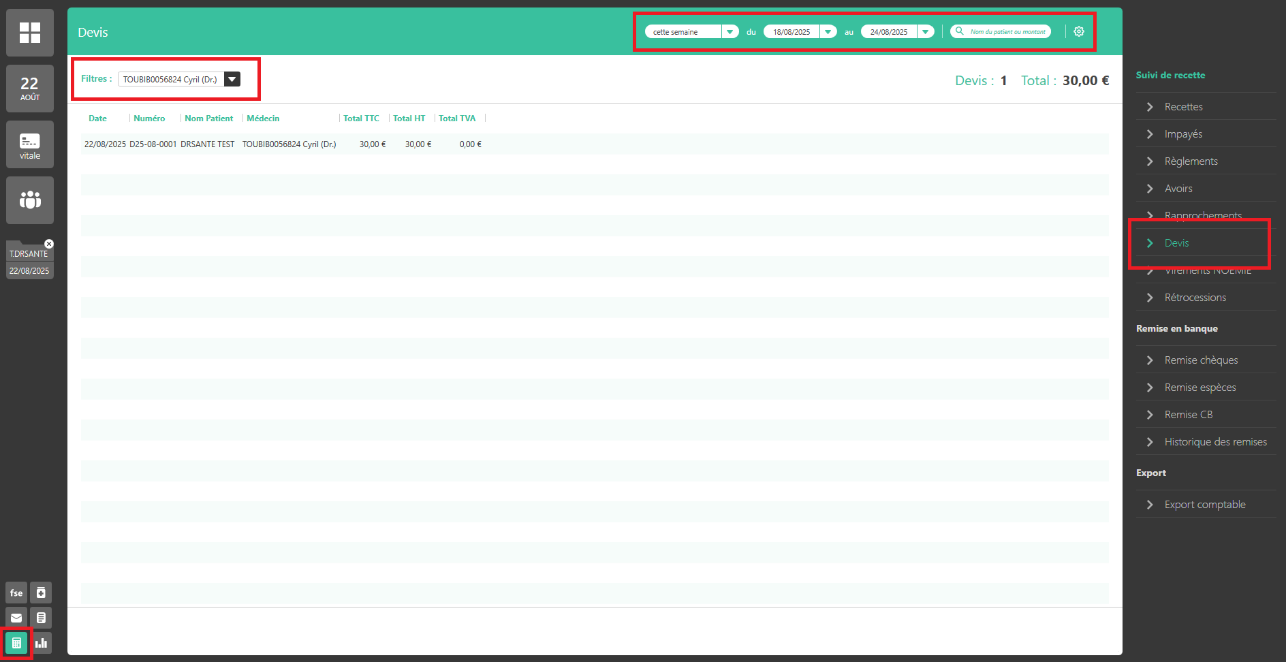Go to Recettes in right menu
Viewport: 1286px width, 662px height.
[x=1184, y=107]
